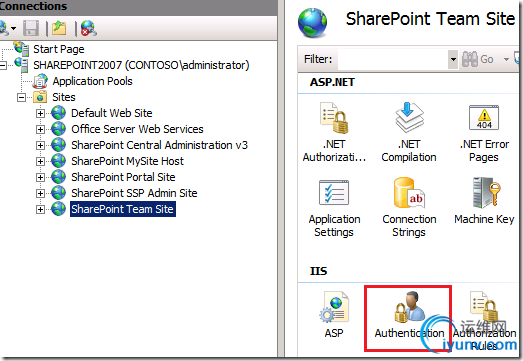Open .NET Authorization Rules feature
This screenshot has width=523, height=361.
coord(334,132)
